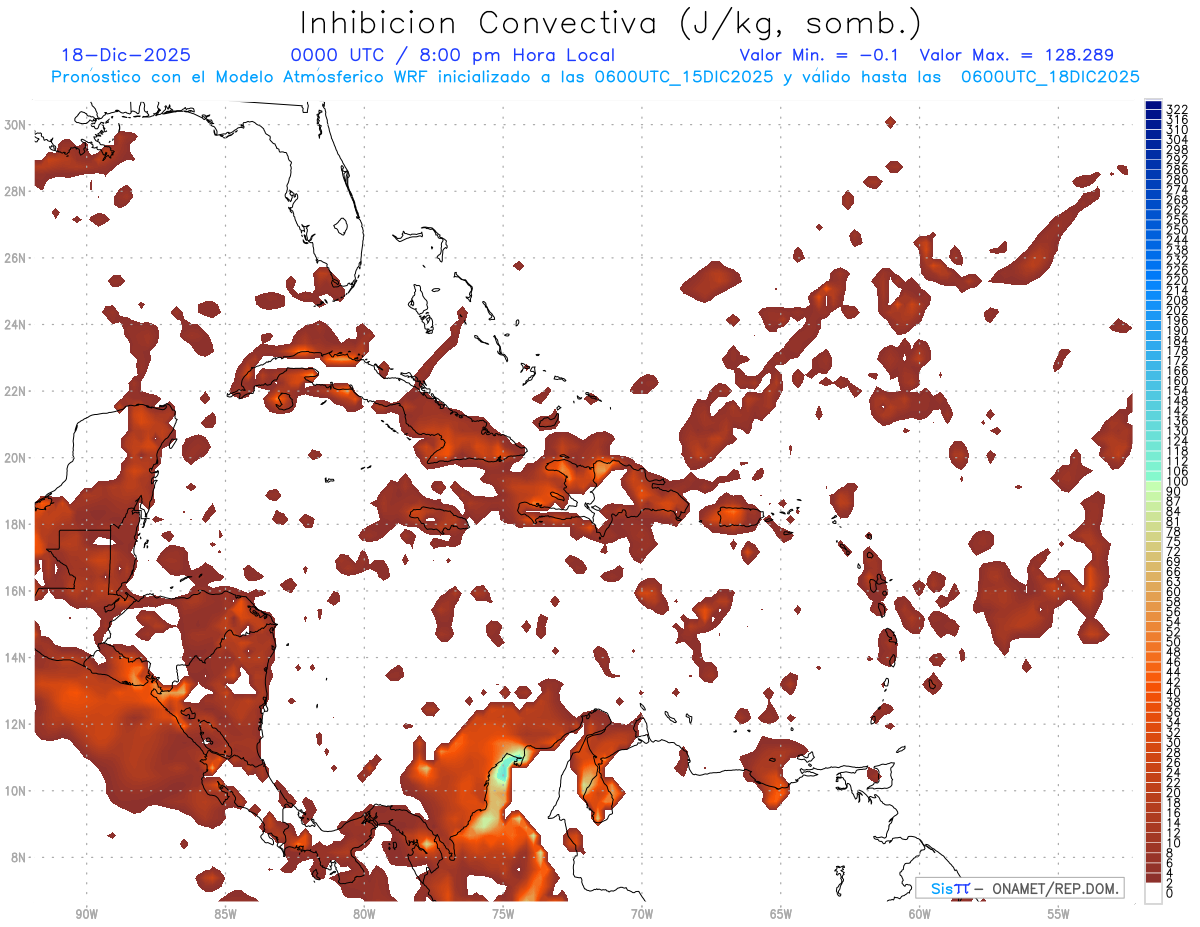This screenshot has width=1200, height=927.
Task: Click the 20N latitude label
Action: 17,458
